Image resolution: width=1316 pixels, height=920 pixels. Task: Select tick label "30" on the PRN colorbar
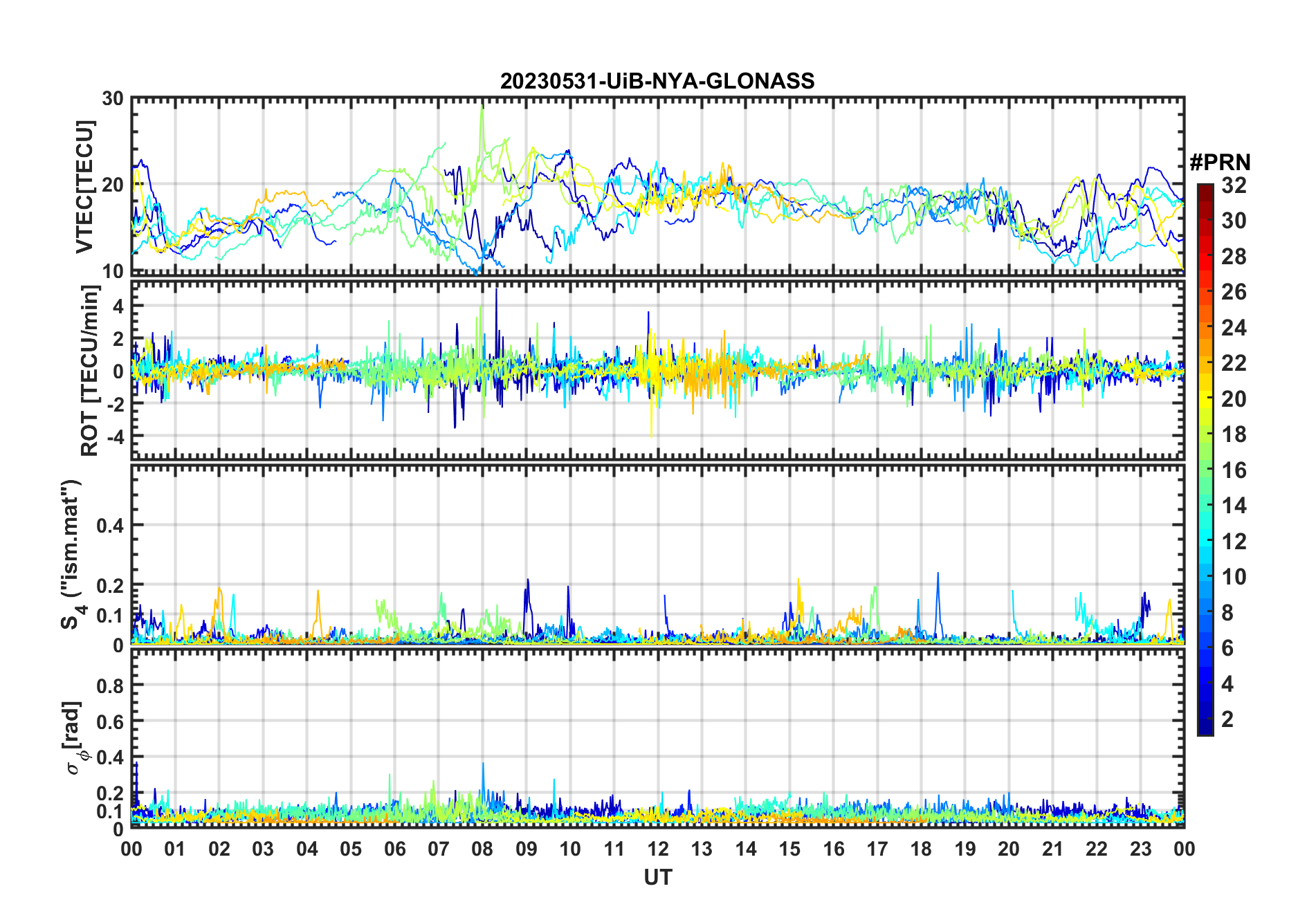[1234, 221]
